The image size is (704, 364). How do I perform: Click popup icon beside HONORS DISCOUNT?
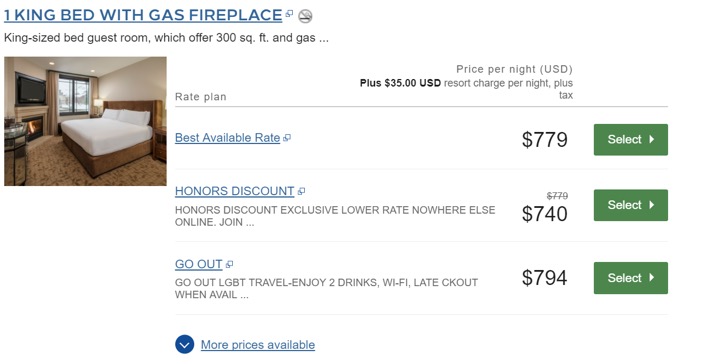(x=301, y=191)
